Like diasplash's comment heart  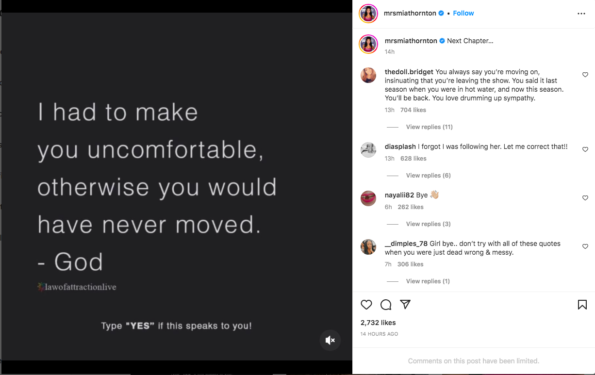click(x=585, y=150)
